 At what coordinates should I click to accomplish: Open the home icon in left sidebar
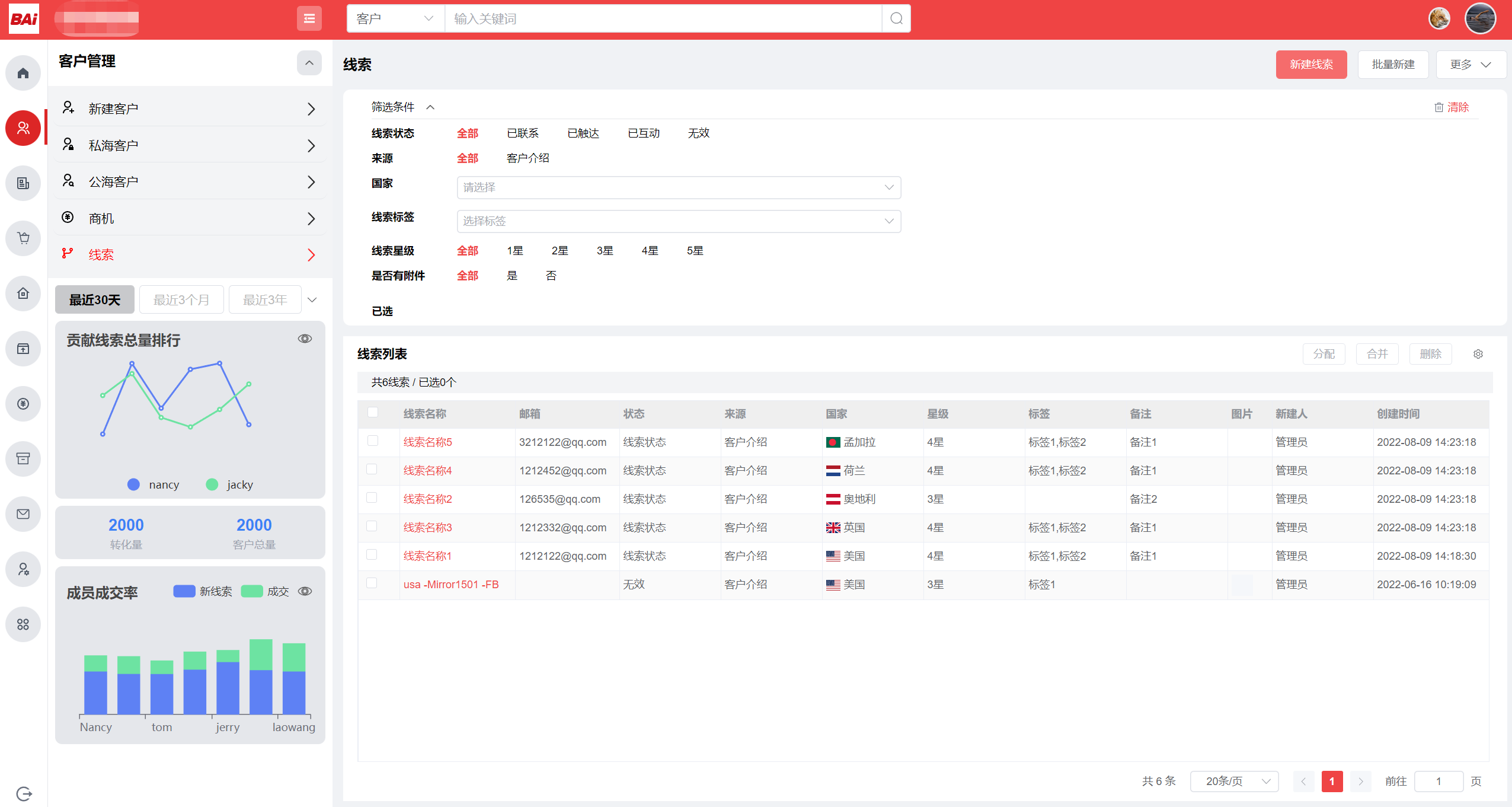pos(23,73)
